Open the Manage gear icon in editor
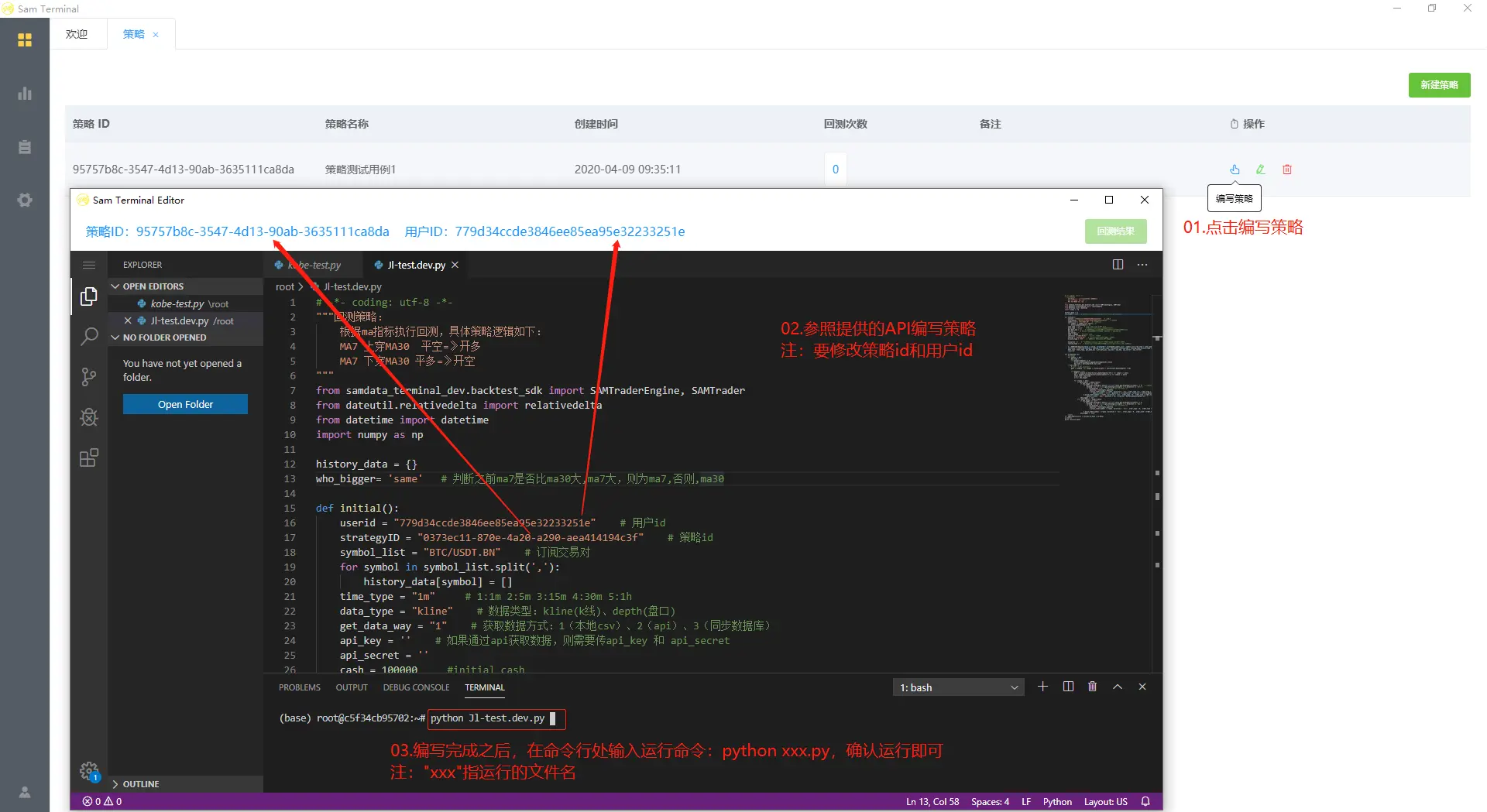 [x=89, y=771]
